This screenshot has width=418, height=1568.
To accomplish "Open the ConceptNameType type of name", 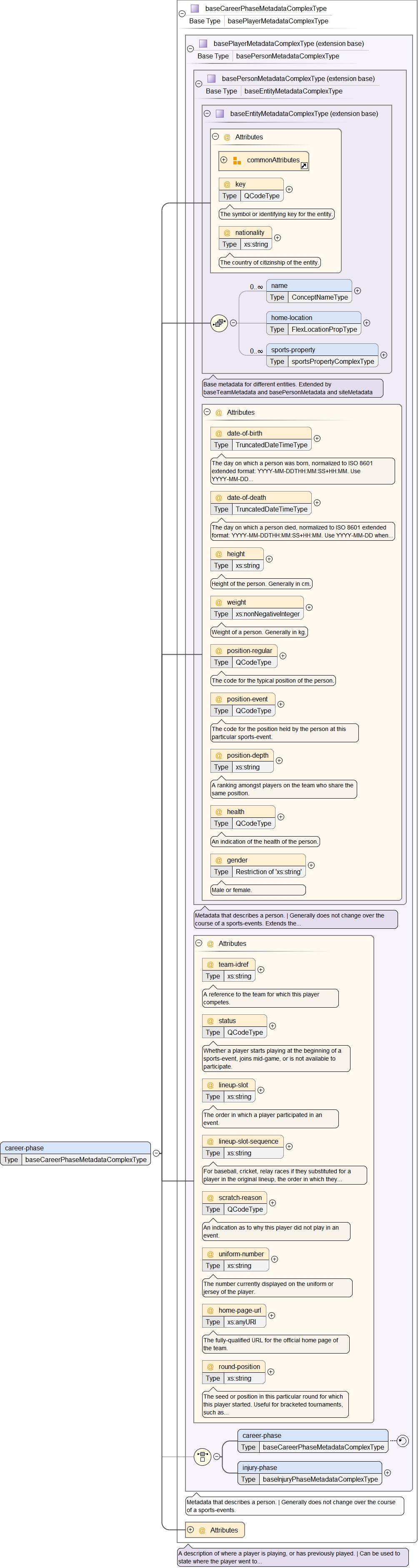I will pos(320,297).
